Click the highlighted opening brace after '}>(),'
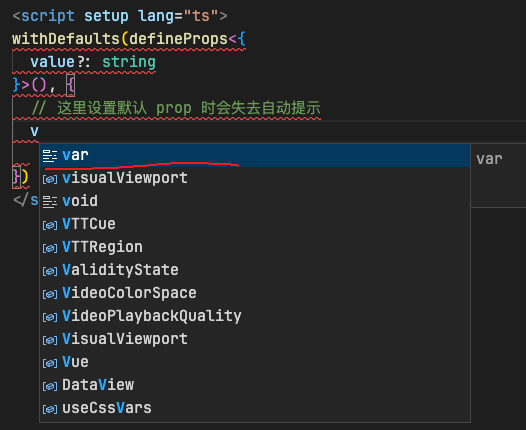 point(70,85)
